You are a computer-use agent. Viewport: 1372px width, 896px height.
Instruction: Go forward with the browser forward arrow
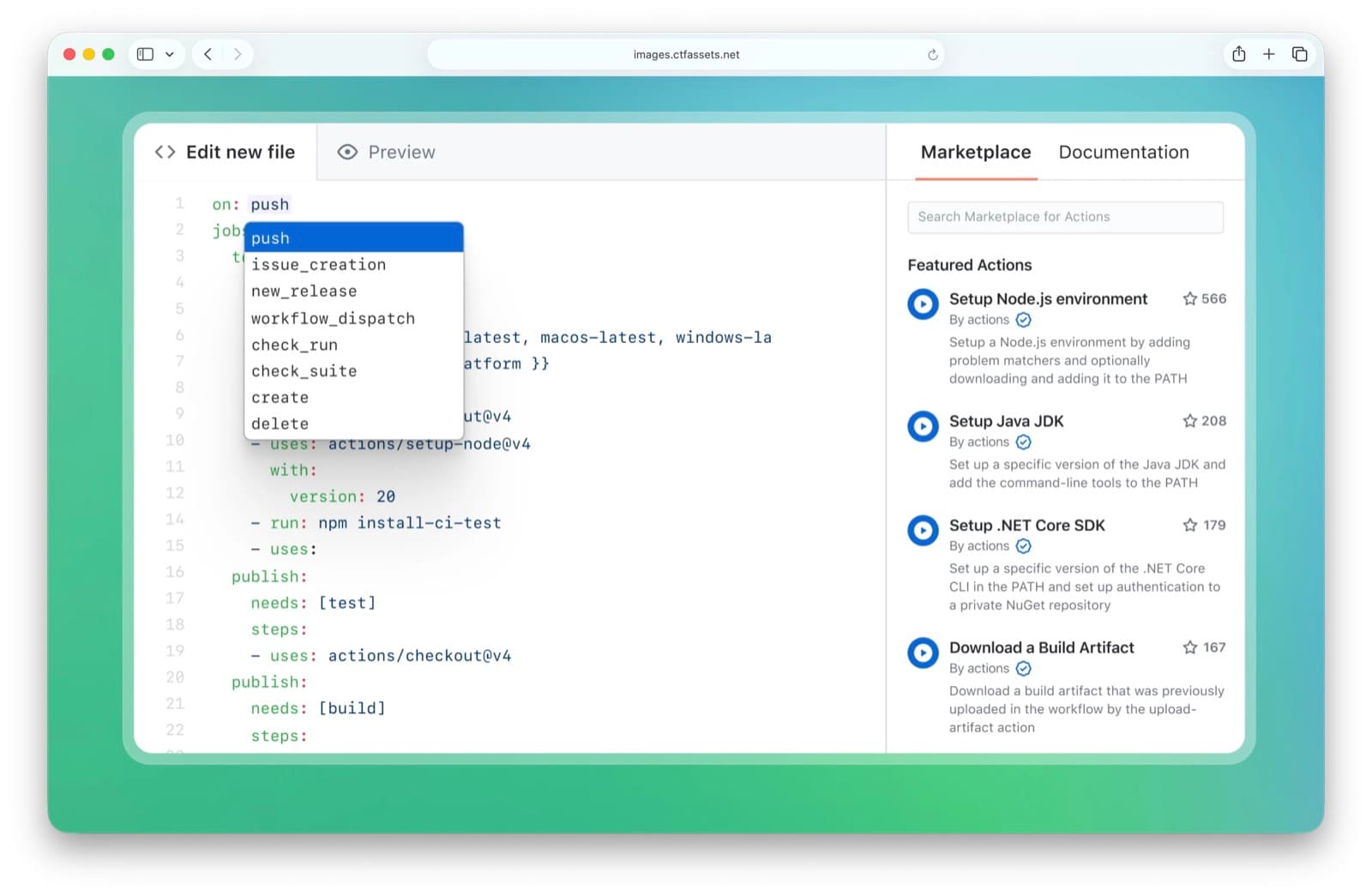(238, 54)
